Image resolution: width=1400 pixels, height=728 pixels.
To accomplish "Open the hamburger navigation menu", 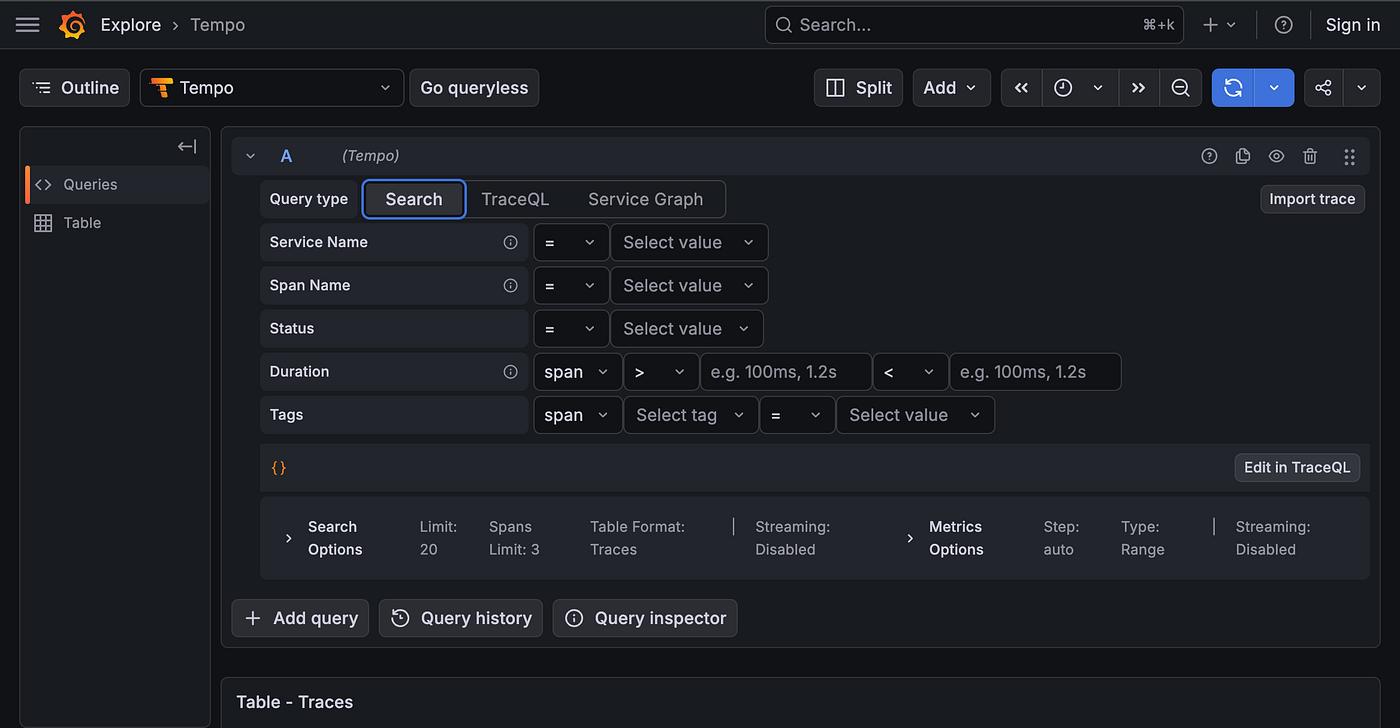I will click(x=28, y=25).
